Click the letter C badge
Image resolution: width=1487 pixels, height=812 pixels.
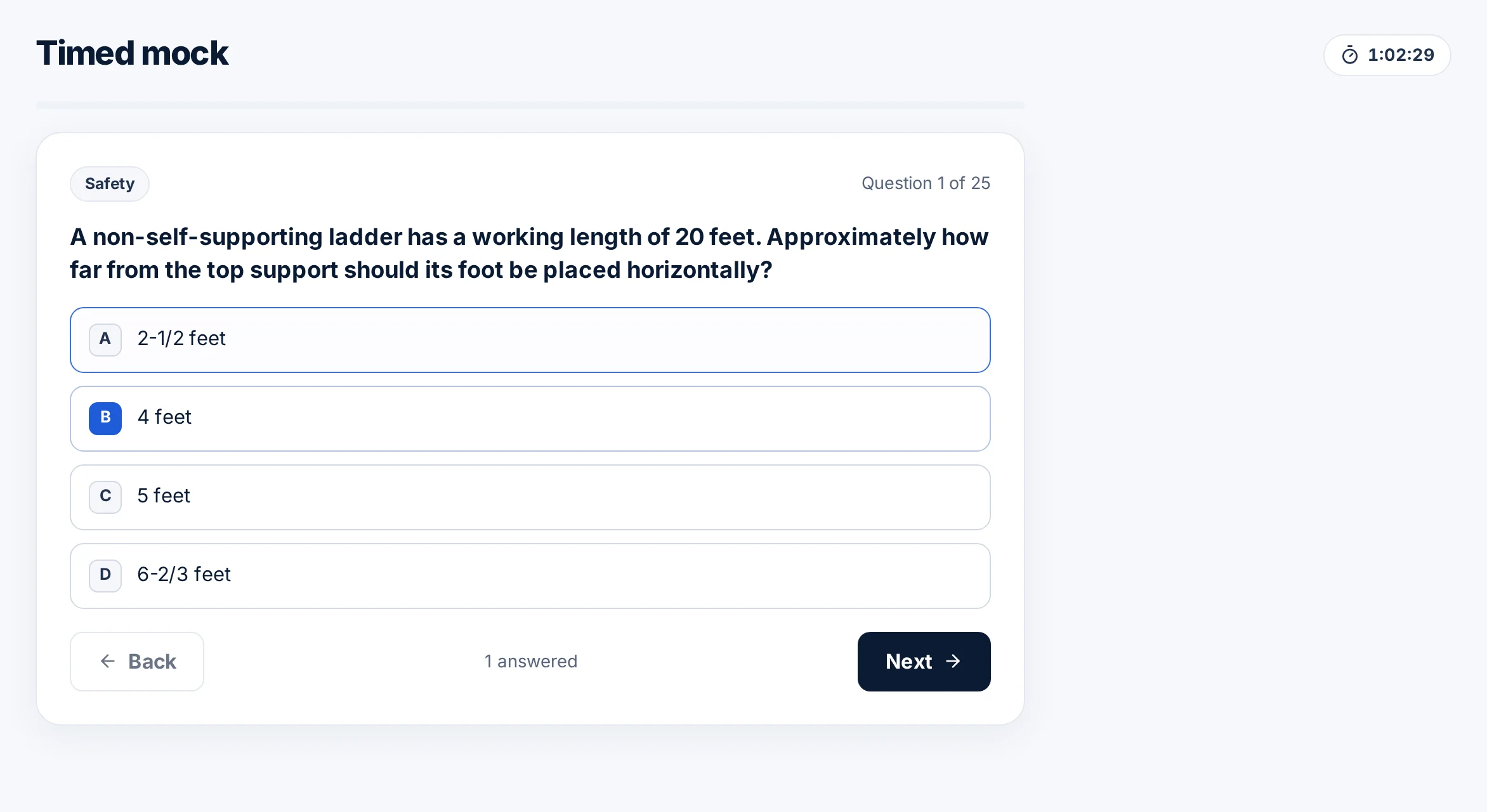click(105, 497)
